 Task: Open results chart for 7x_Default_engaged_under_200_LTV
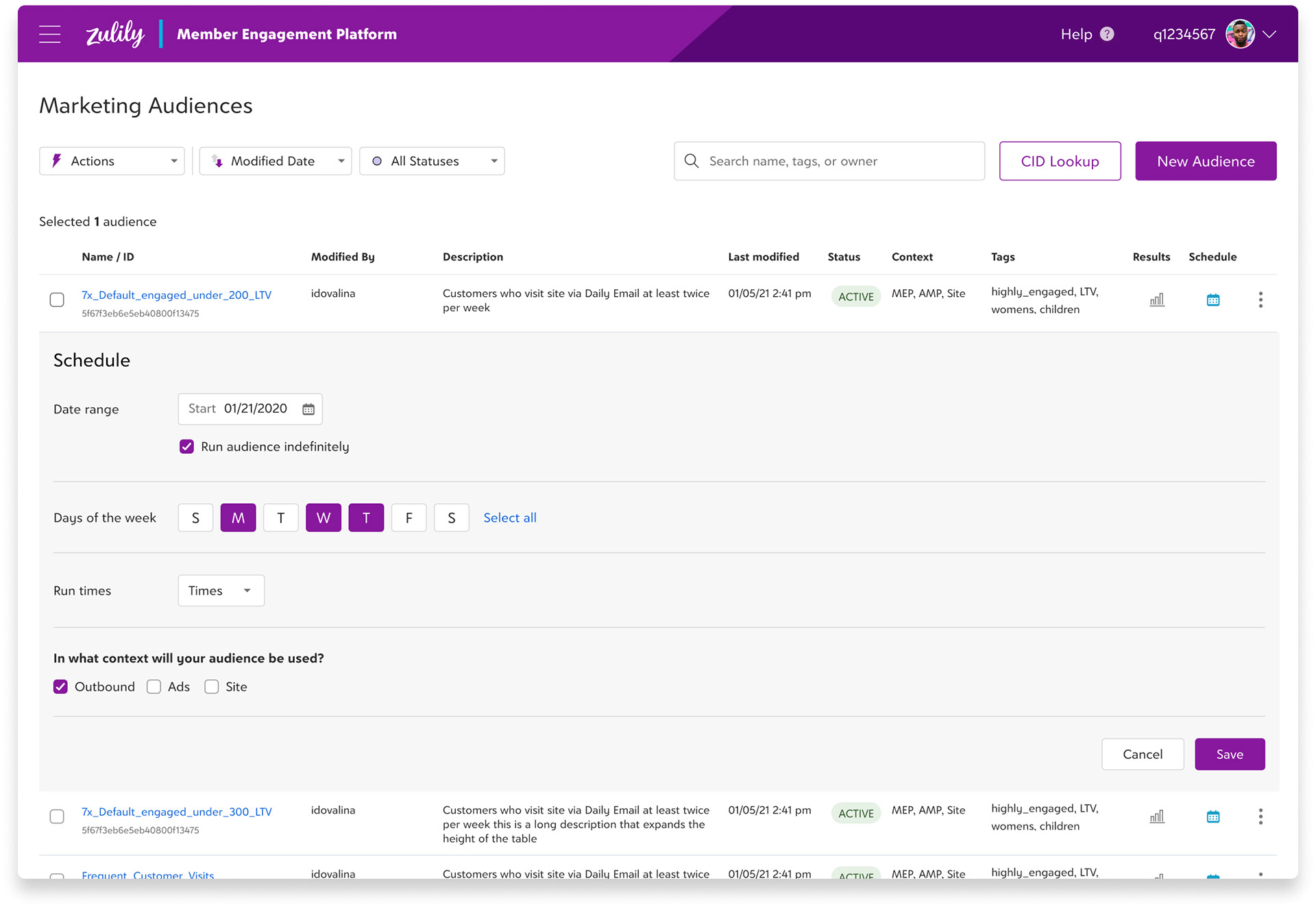click(1157, 300)
